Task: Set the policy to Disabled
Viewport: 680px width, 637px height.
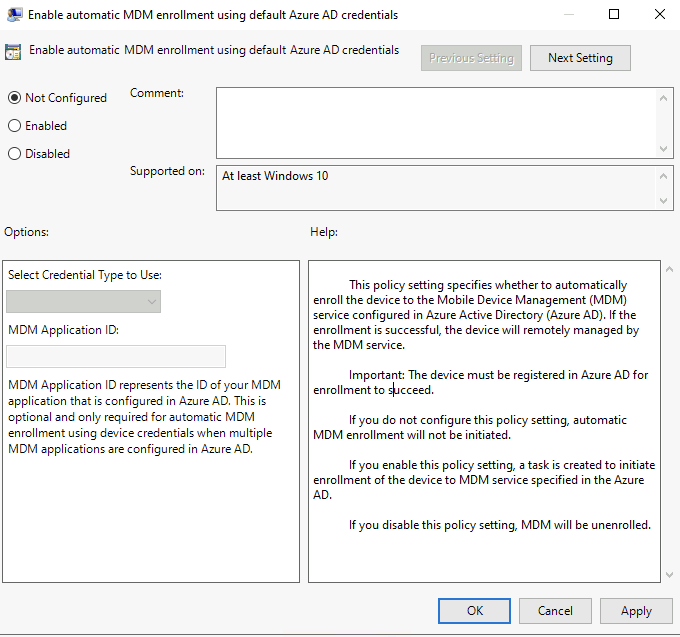Action: [x=15, y=154]
